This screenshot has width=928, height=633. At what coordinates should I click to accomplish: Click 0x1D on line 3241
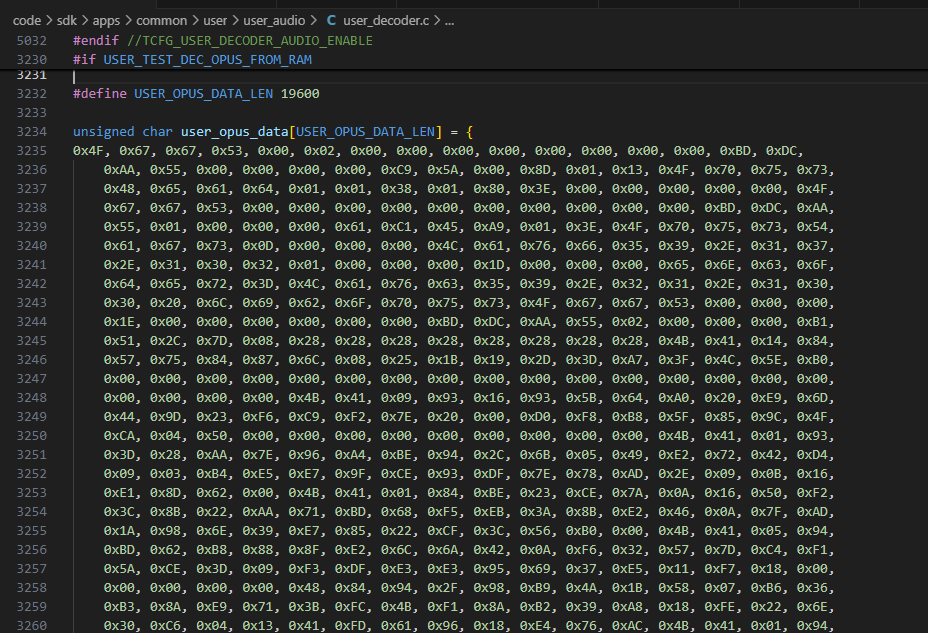point(489,264)
